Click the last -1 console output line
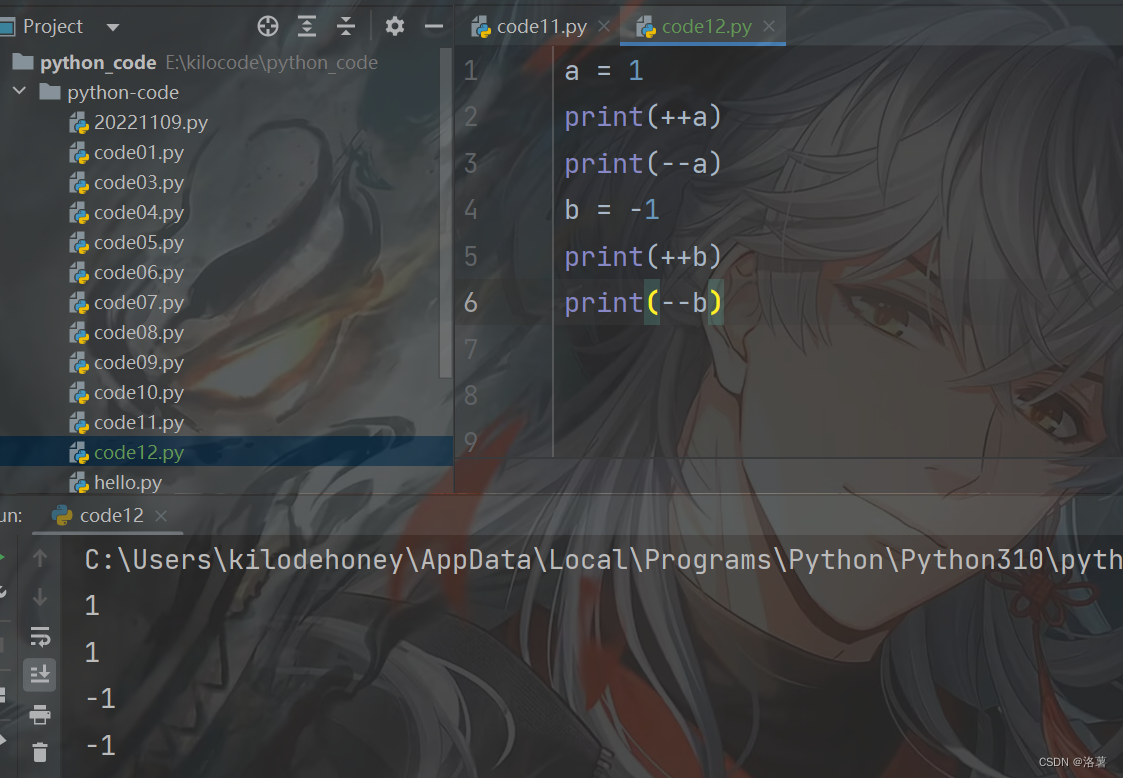 (x=100, y=746)
